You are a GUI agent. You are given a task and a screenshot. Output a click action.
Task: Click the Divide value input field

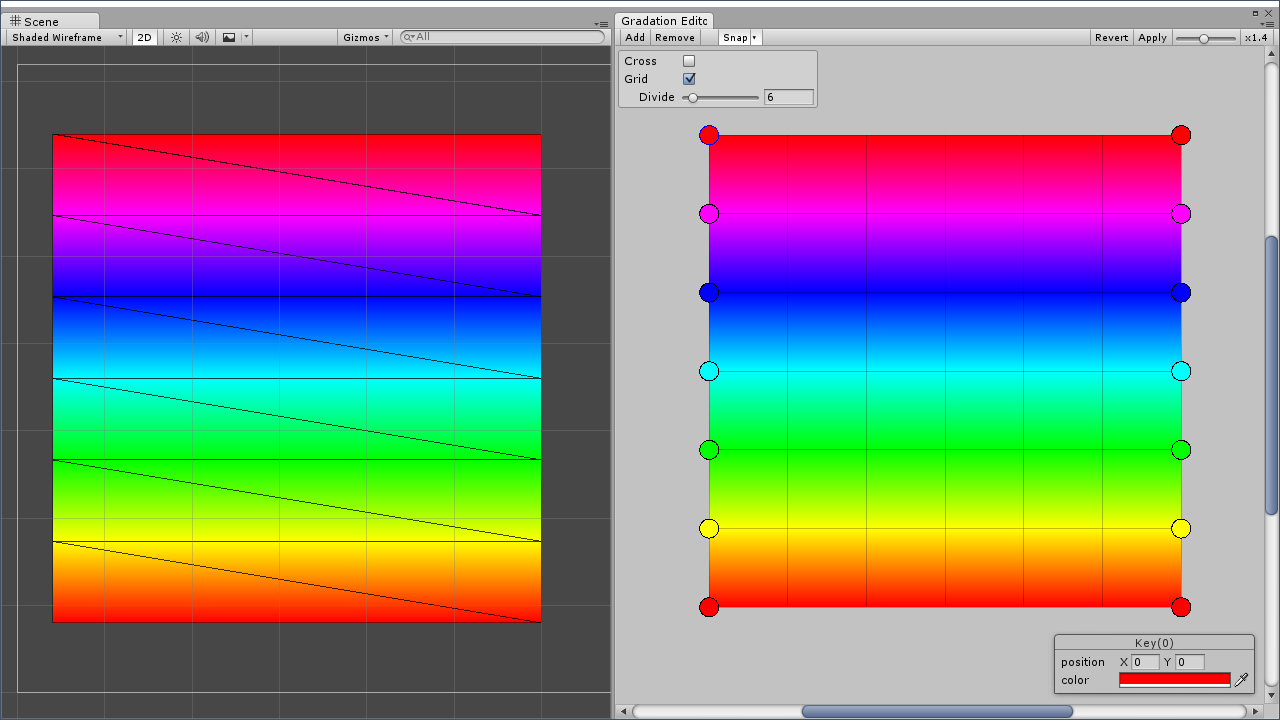pos(789,97)
